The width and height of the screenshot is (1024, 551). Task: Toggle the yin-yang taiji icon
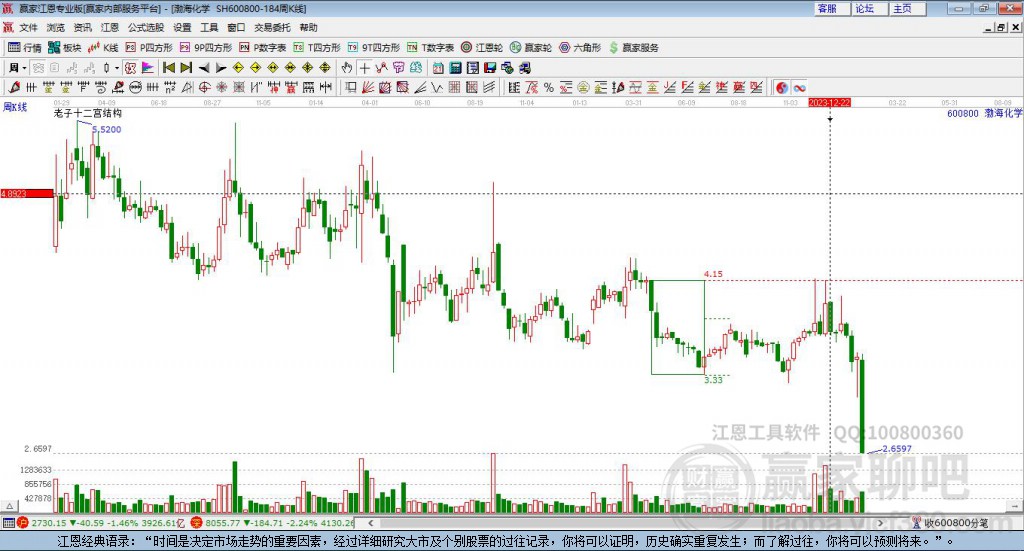click(x=782, y=87)
